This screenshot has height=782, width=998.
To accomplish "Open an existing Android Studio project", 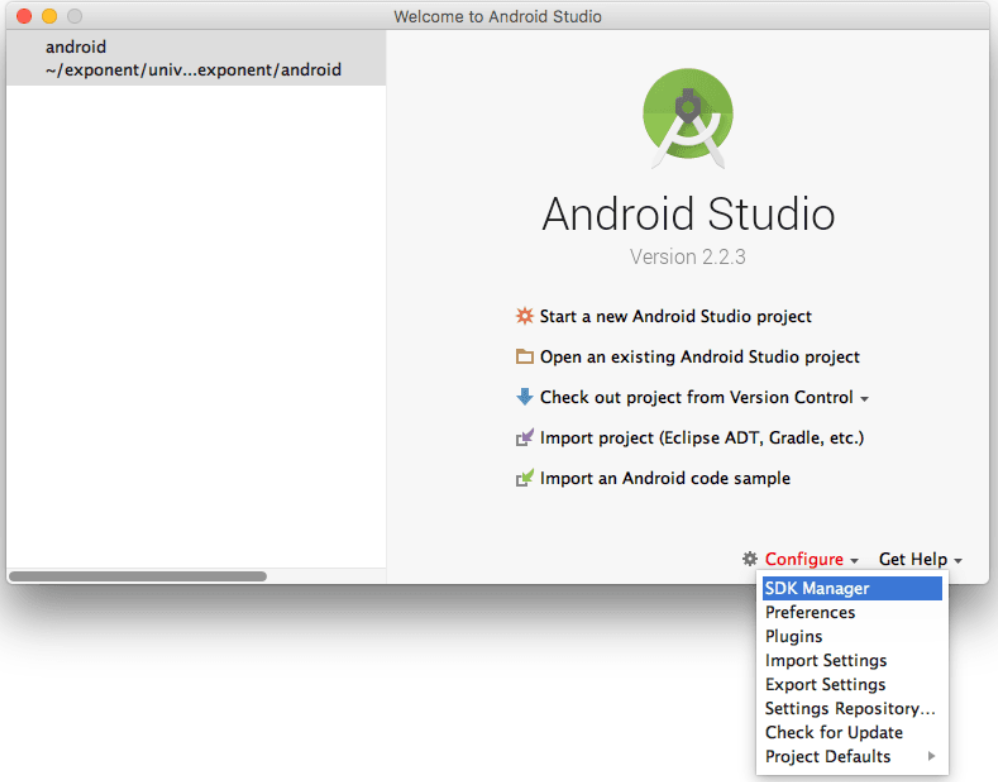I will click(x=699, y=357).
